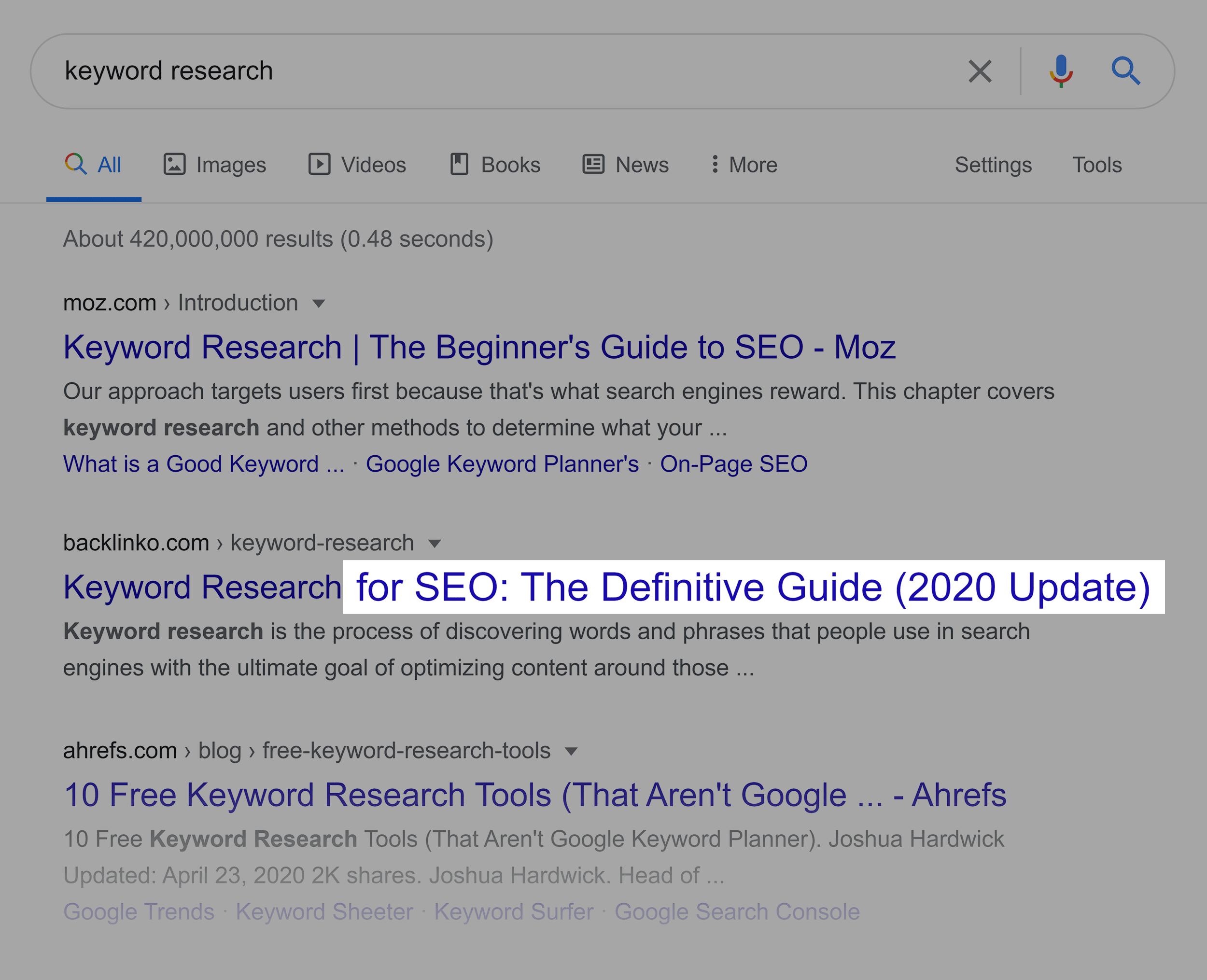Open the Videos tab play icon
The width and height of the screenshot is (1207, 980).
320,164
